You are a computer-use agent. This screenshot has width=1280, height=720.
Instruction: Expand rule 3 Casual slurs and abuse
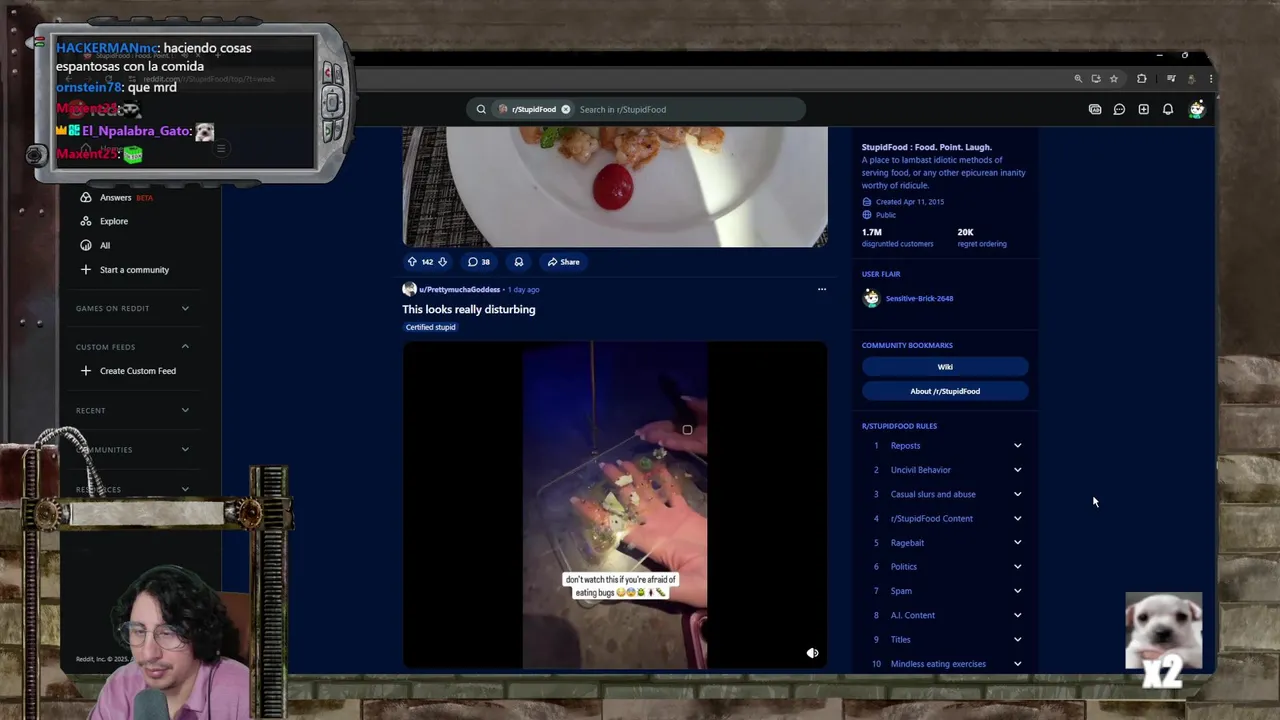(x=1017, y=494)
